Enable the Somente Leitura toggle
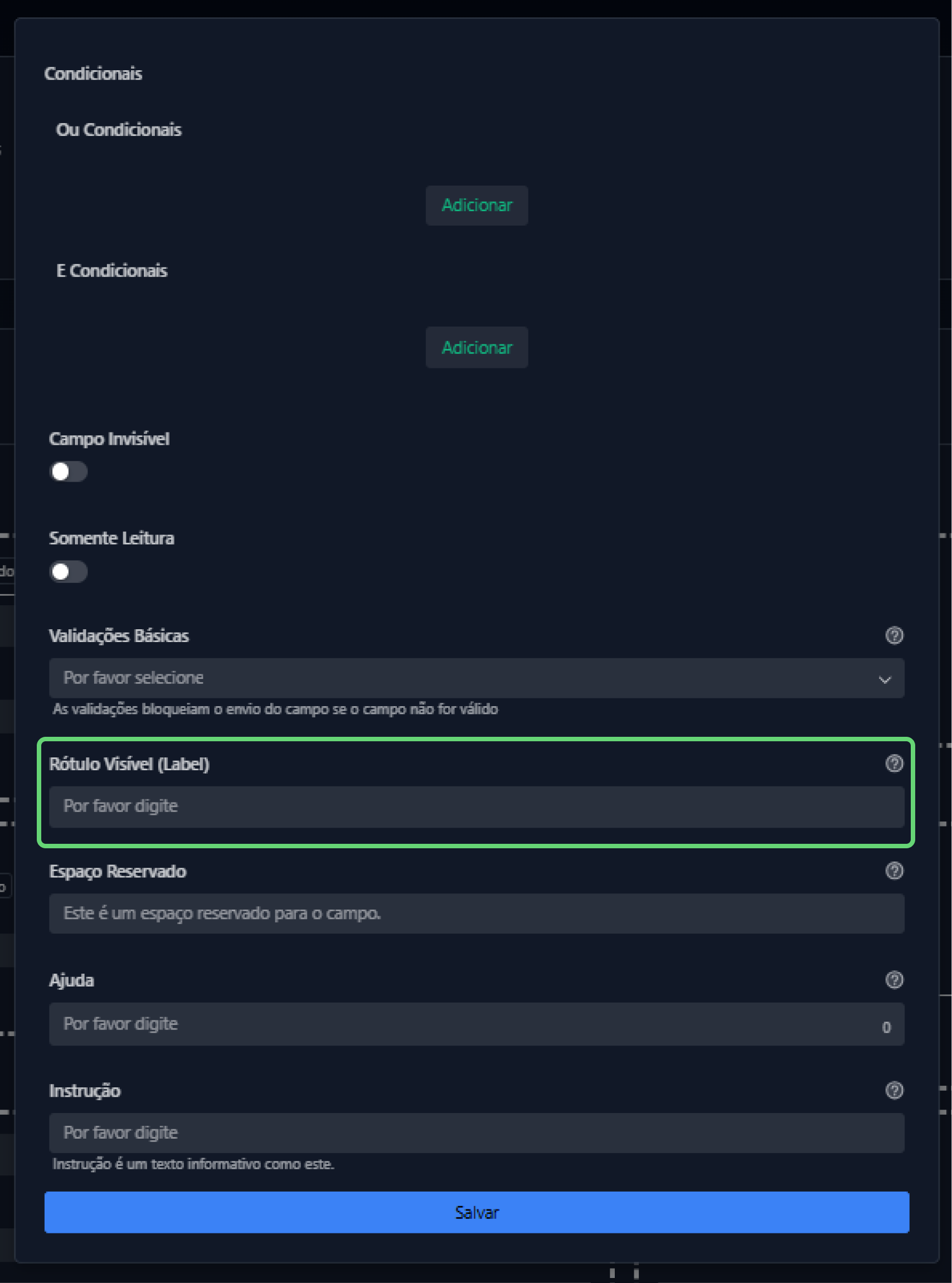Image resolution: width=952 pixels, height=1283 pixels. tap(69, 571)
